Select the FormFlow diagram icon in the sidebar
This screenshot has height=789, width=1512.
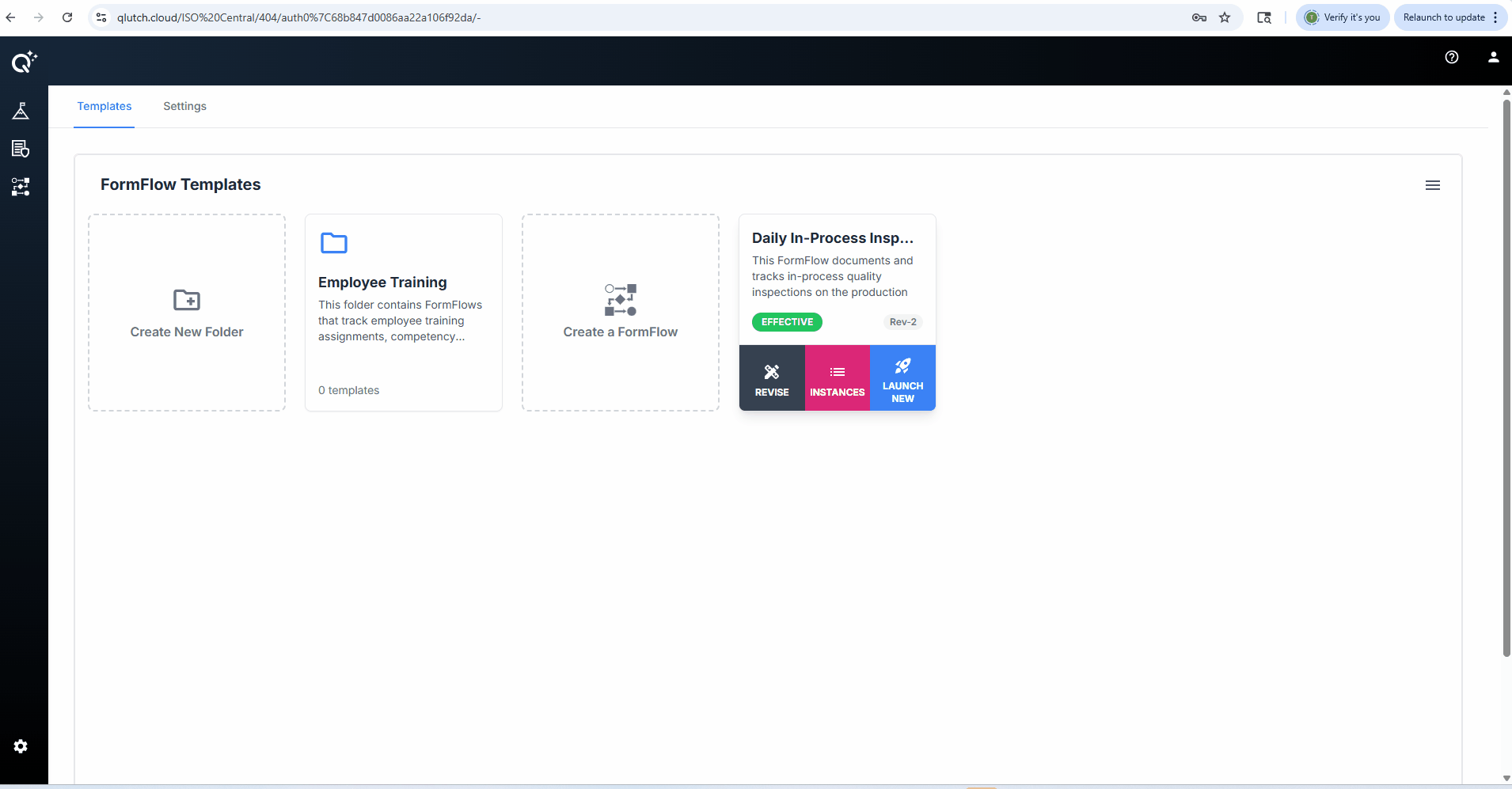click(x=20, y=188)
